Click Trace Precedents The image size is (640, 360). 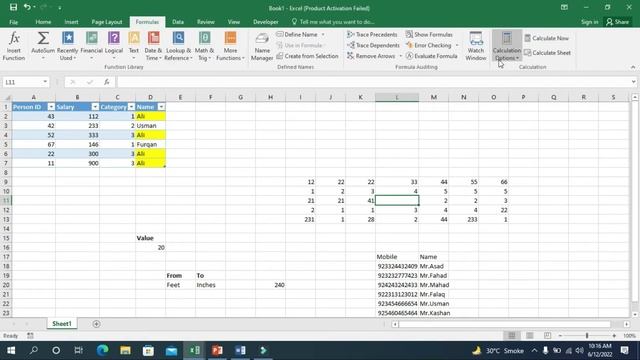coord(372,35)
